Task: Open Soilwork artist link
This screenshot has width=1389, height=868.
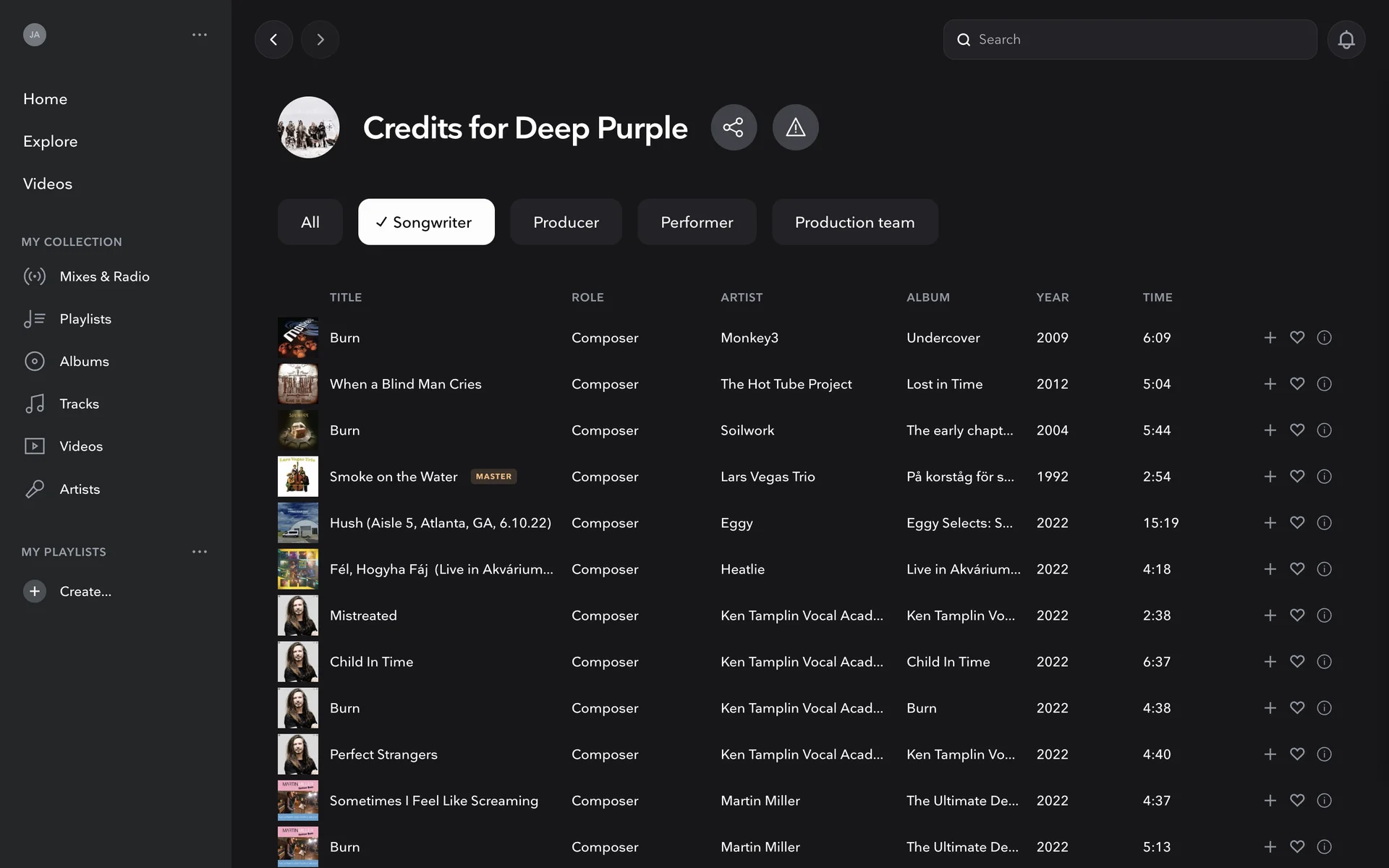Action: (747, 430)
